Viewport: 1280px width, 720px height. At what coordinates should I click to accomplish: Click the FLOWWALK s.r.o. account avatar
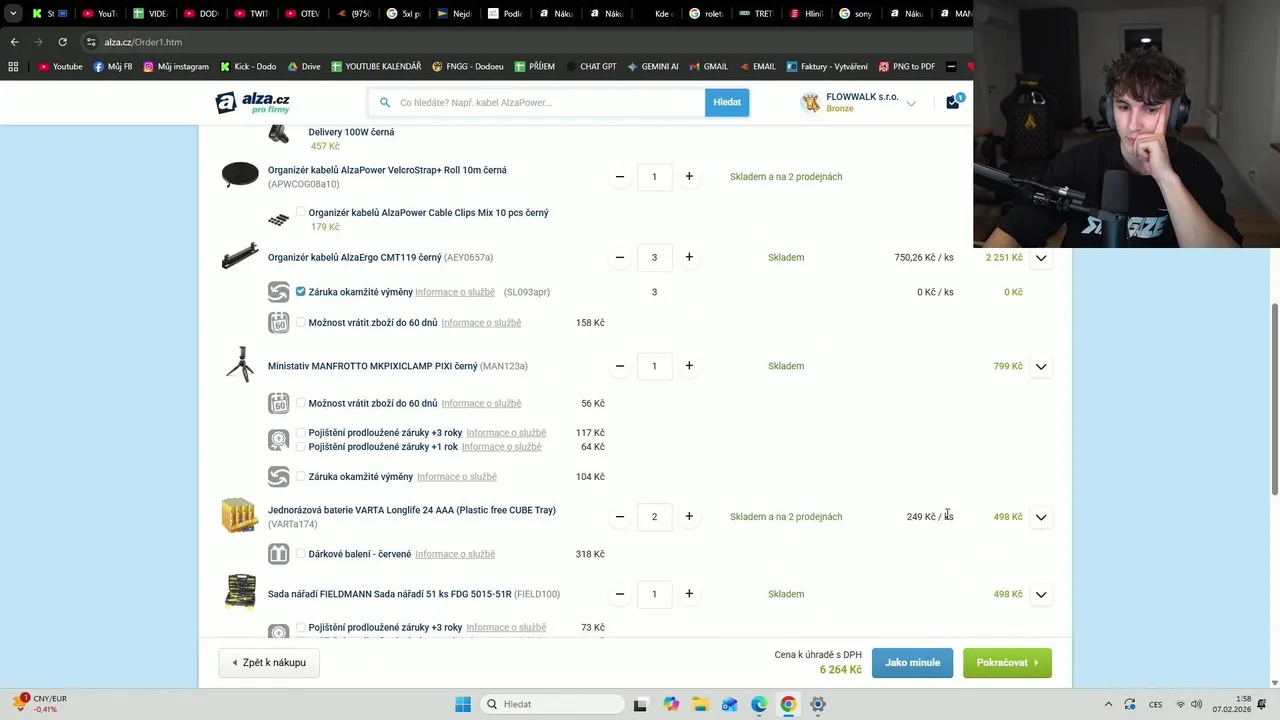coord(810,102)
